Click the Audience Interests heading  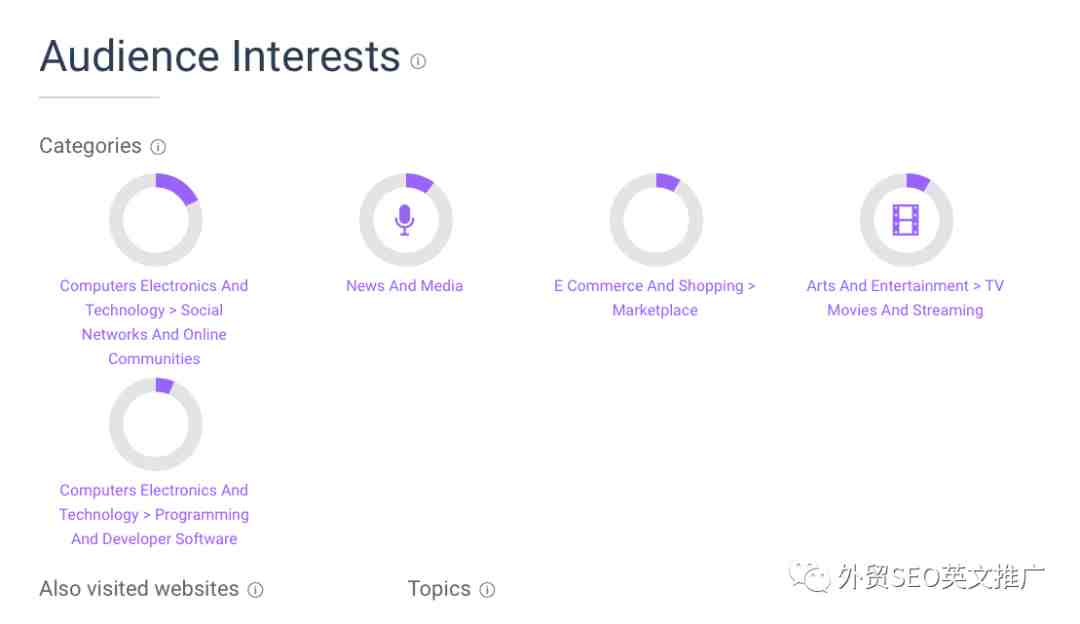coord(220,56)
